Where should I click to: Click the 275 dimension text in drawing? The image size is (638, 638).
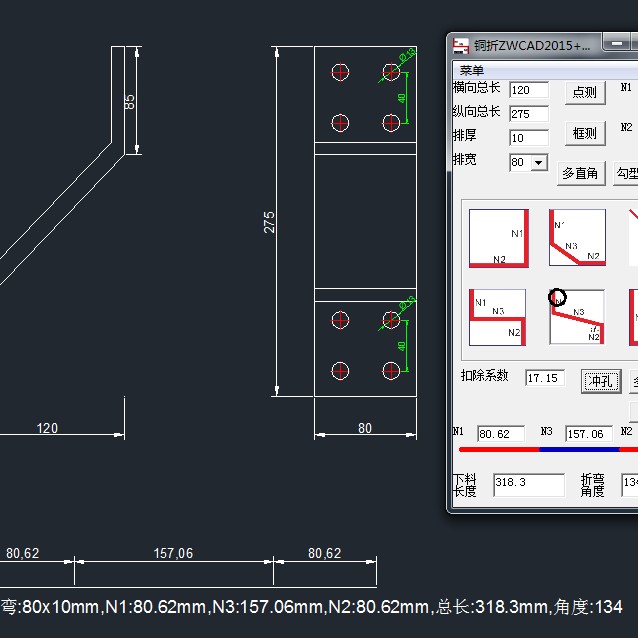(269, 222)
